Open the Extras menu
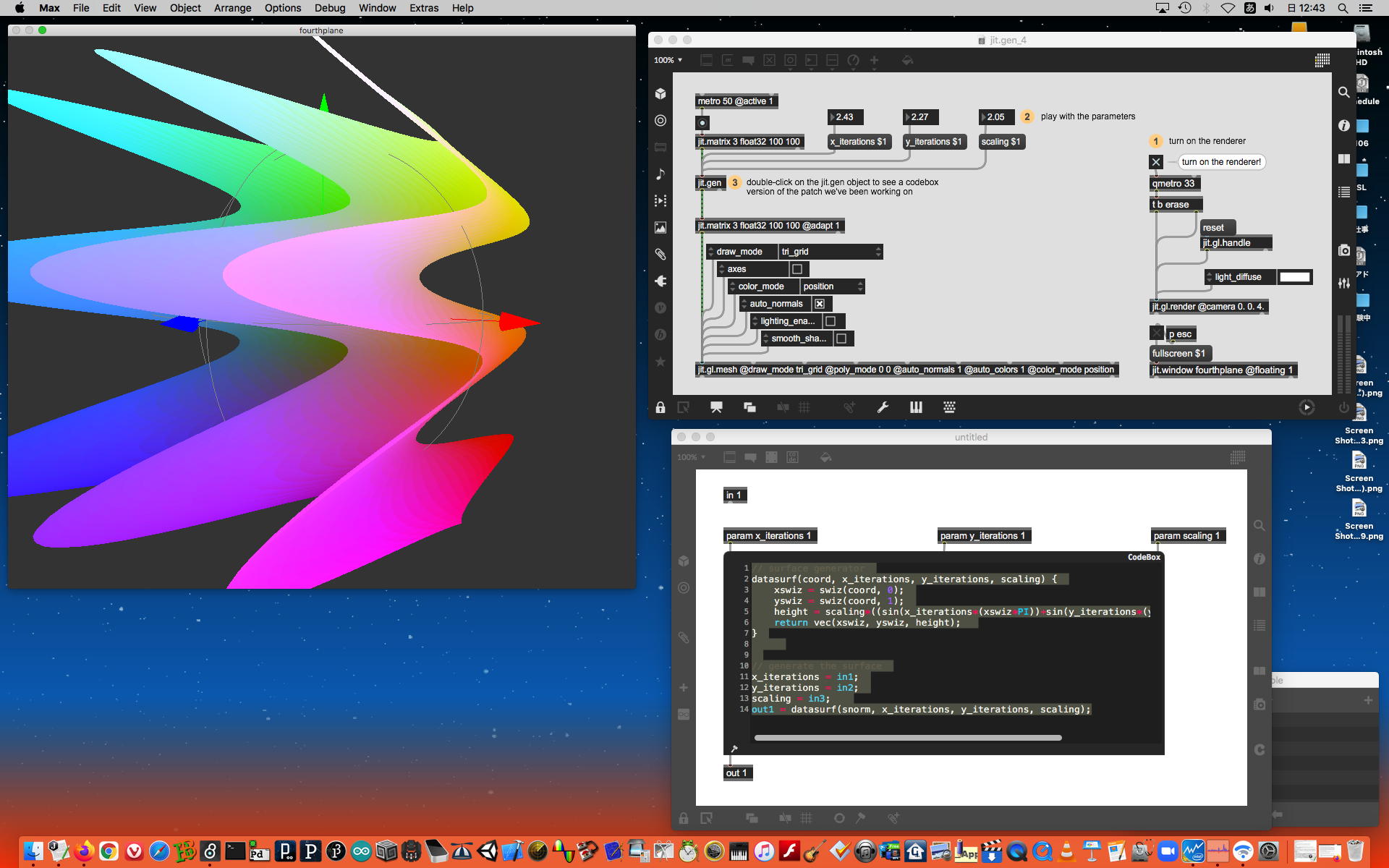This screenshot has height=868, width=1389. 424,8
